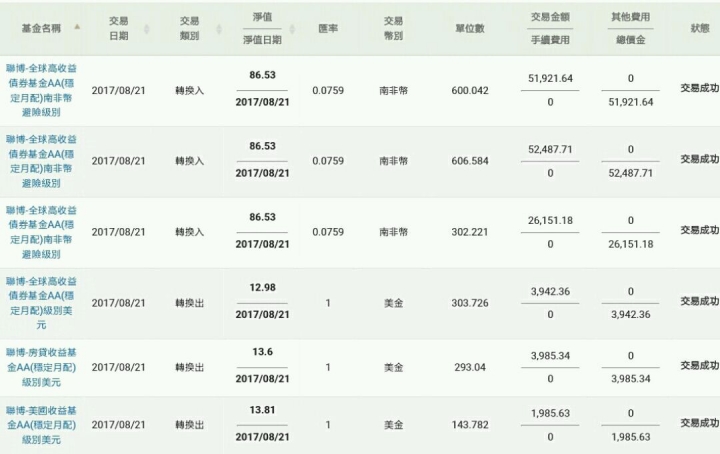Click the 交易幣別 column header
This screenshot has height=454, width=720.
click(x=394, y=28)
